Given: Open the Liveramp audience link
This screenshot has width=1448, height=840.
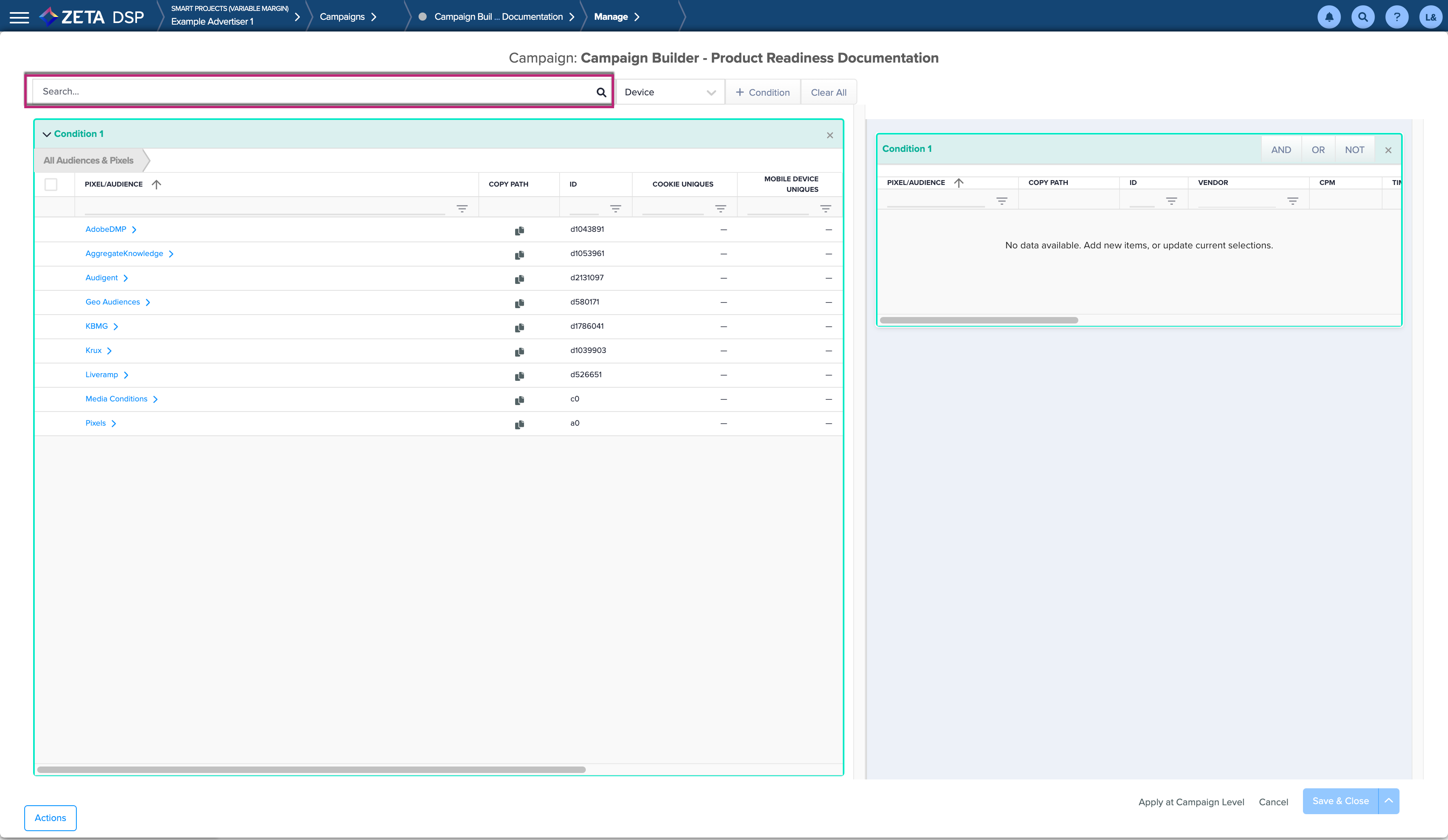Looking at the screenshot, I should pyautogui.click(x=102, y=375).
